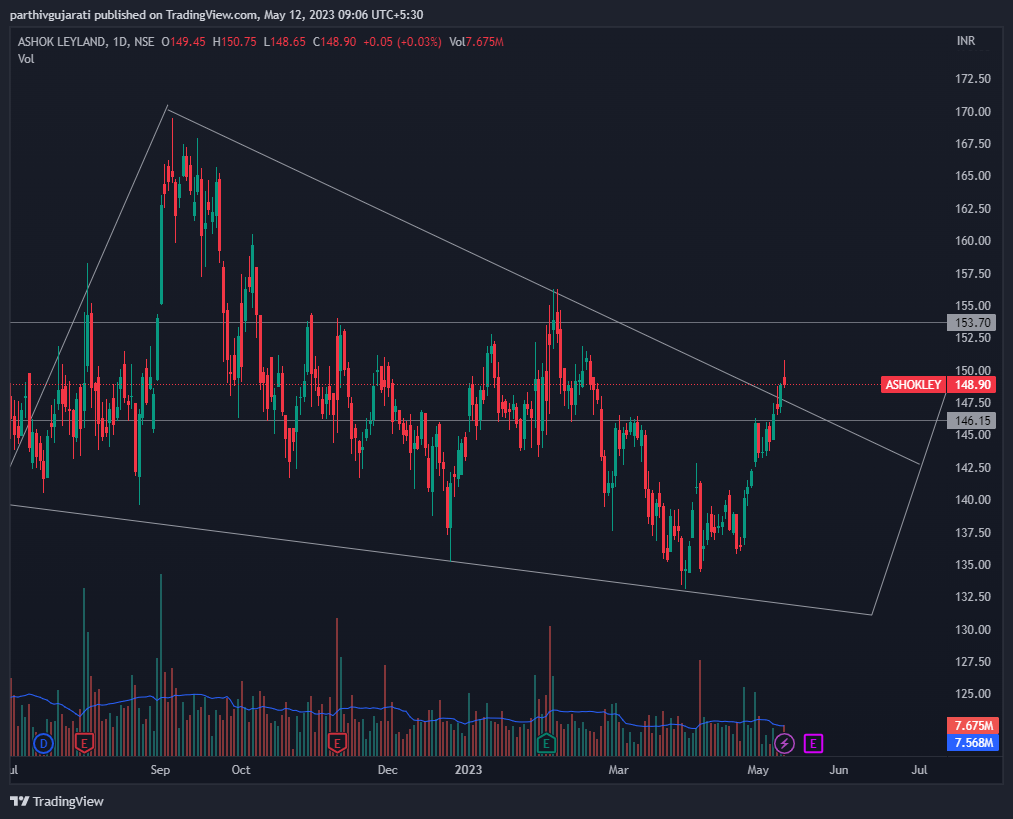Click the 170.00 price axis label

(x=973, y=112)
